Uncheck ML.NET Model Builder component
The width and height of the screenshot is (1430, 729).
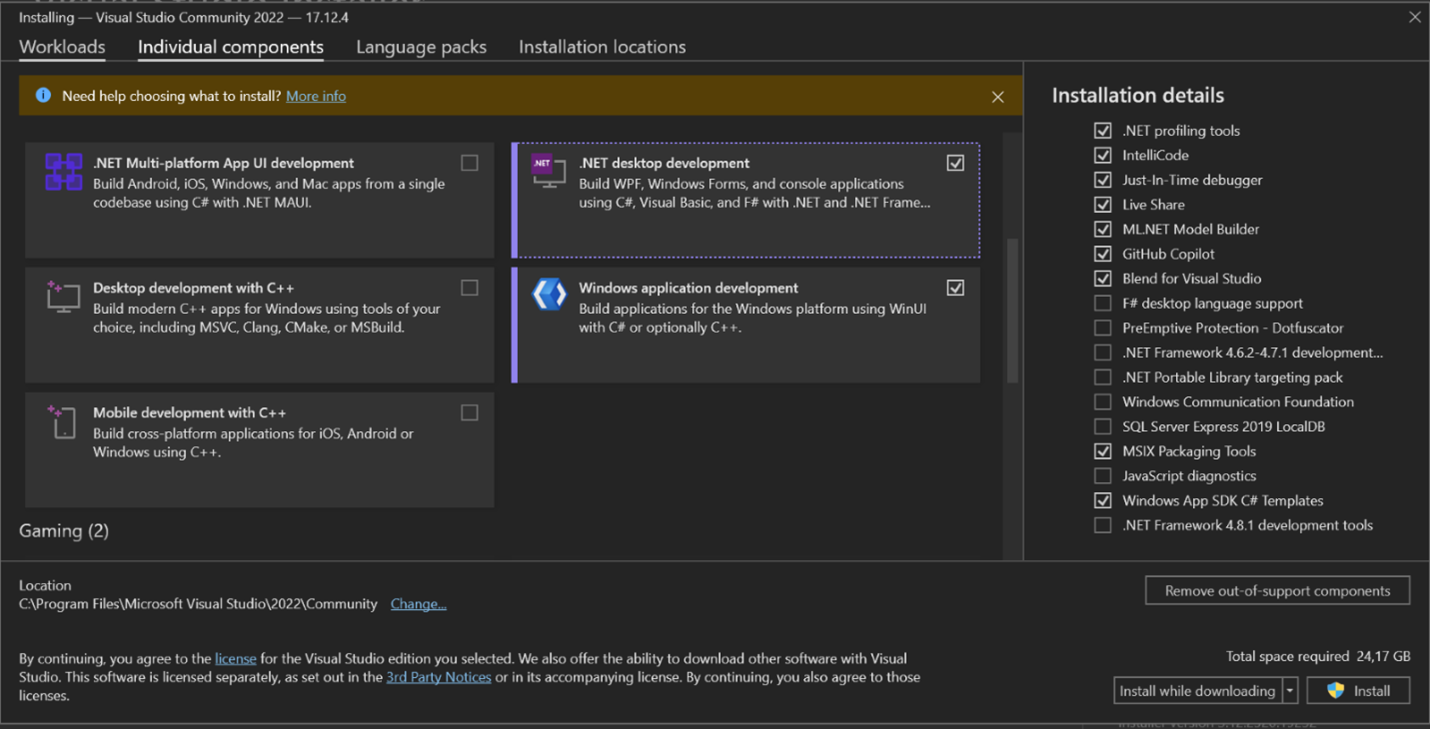pos(1102,229)
